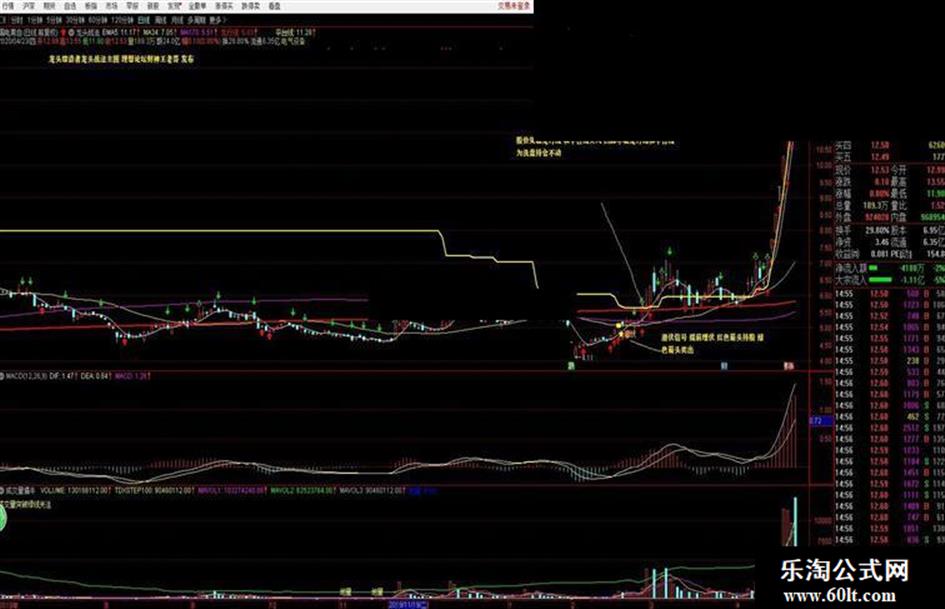Click the blue marker below the candlestick chart

(x=724, y=365)
